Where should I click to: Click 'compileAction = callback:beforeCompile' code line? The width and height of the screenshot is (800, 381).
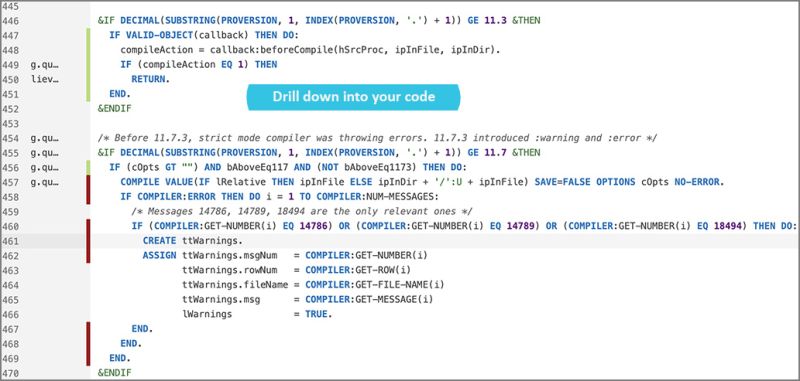(311, 50)
